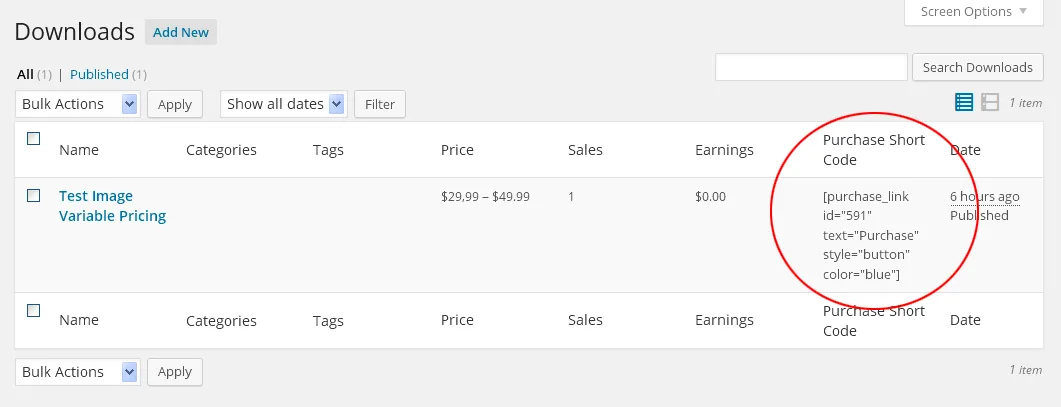This screenshot has width=1061, height=407.
Task: Focus the search downloads text field
Action: click(x=811, y=68)
